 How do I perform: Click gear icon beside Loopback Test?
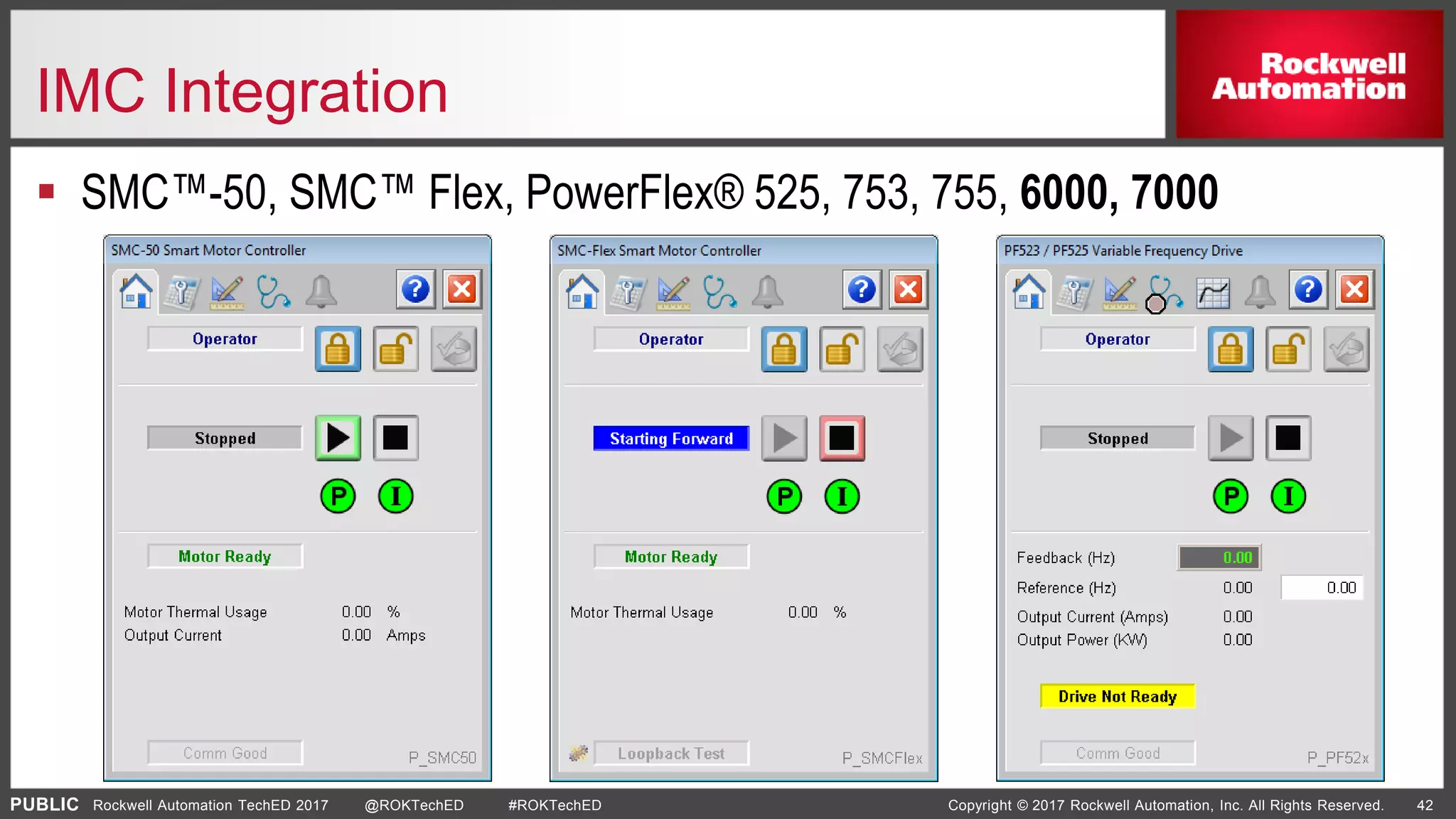tap(579, 753)
